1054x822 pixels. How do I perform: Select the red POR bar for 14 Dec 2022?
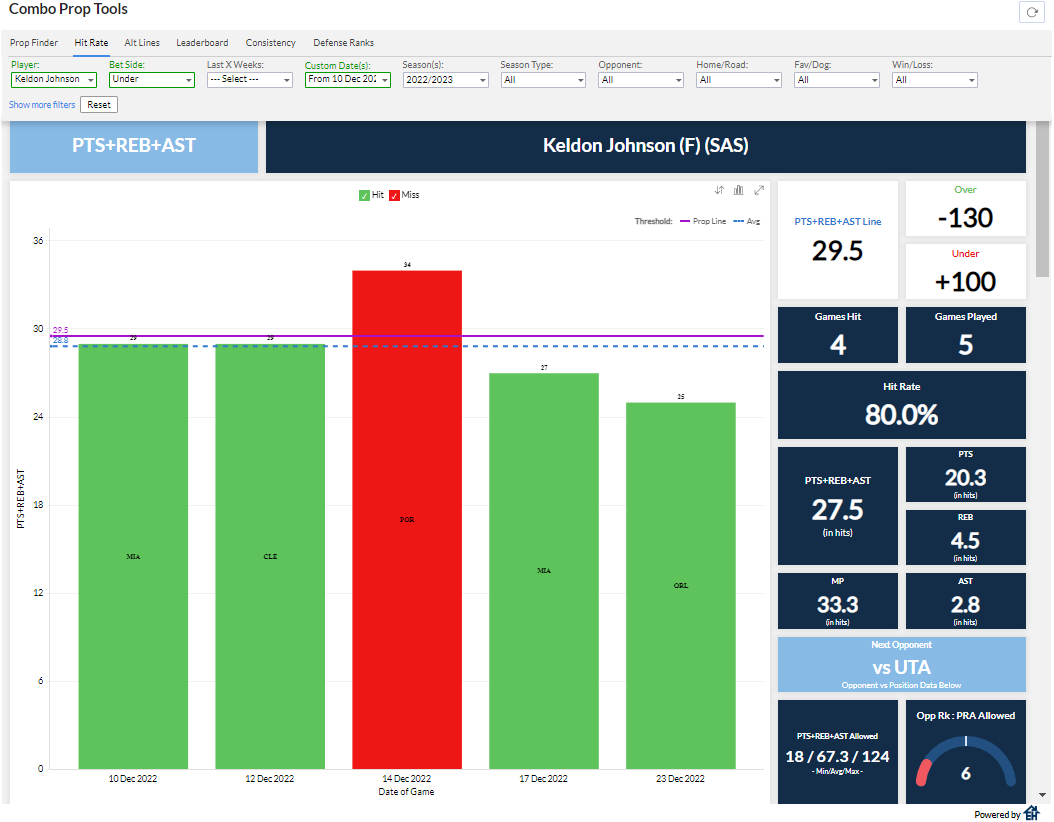click(x=406, y=520)
